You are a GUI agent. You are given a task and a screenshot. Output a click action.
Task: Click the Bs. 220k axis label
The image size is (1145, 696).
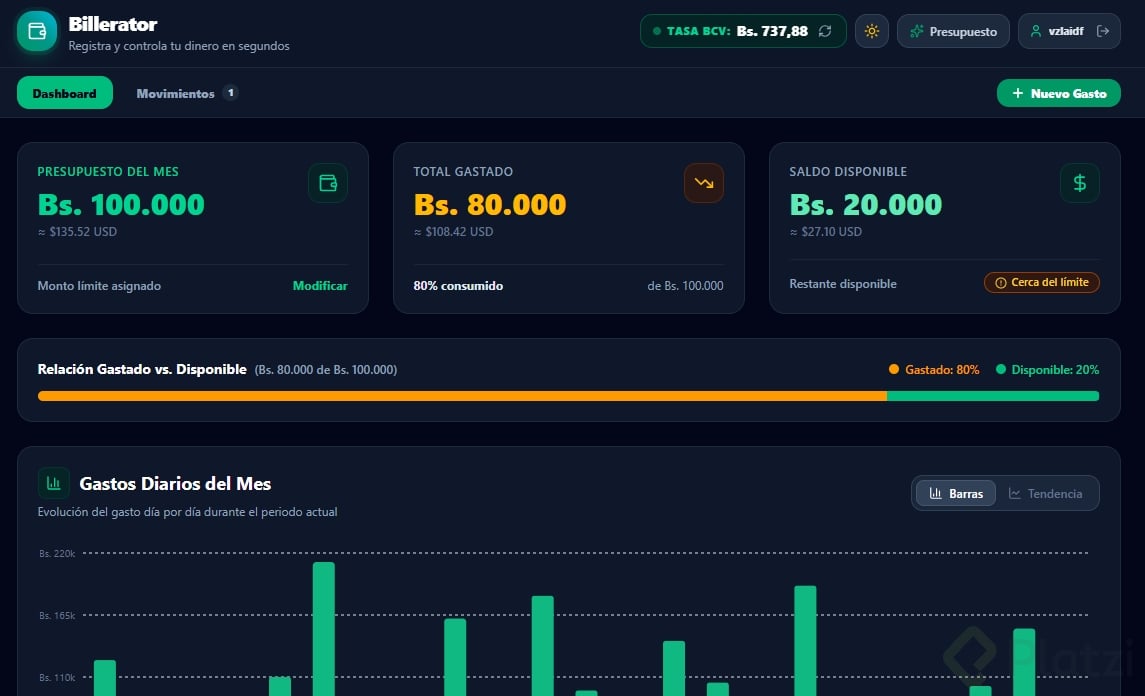[57, 554]
